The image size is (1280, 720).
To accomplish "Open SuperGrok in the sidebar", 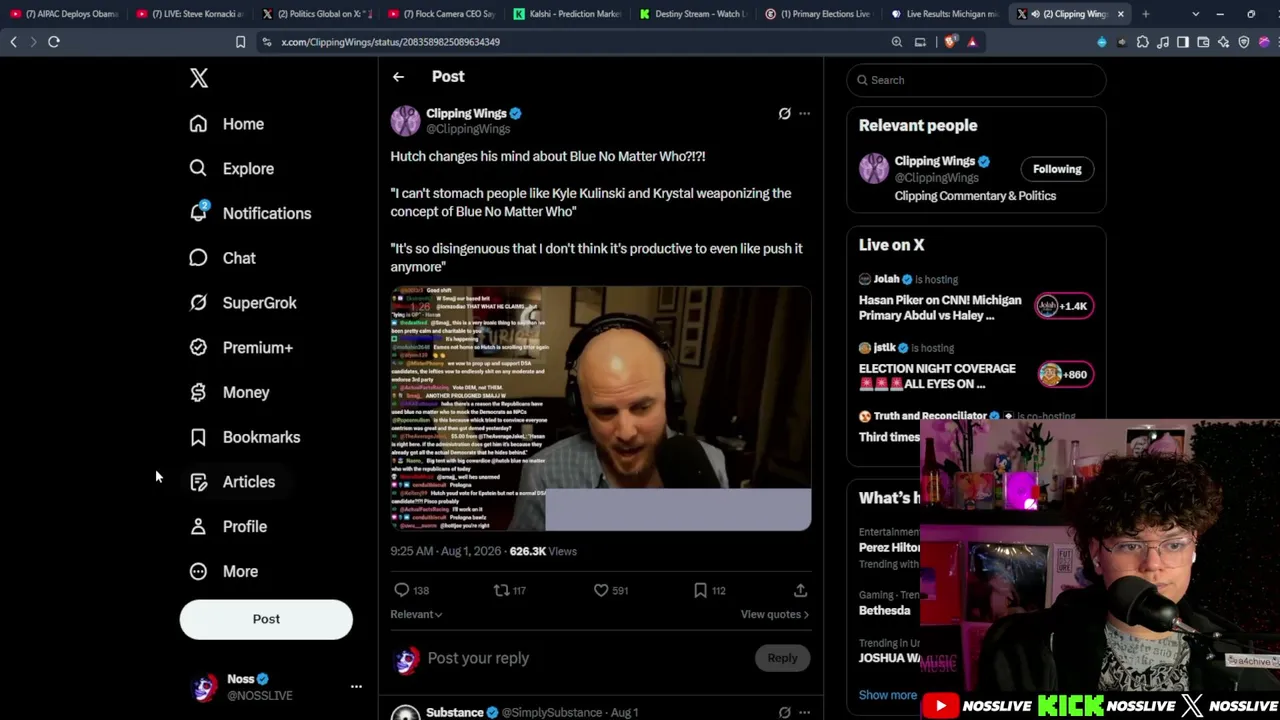I will (x=243, y=303).
